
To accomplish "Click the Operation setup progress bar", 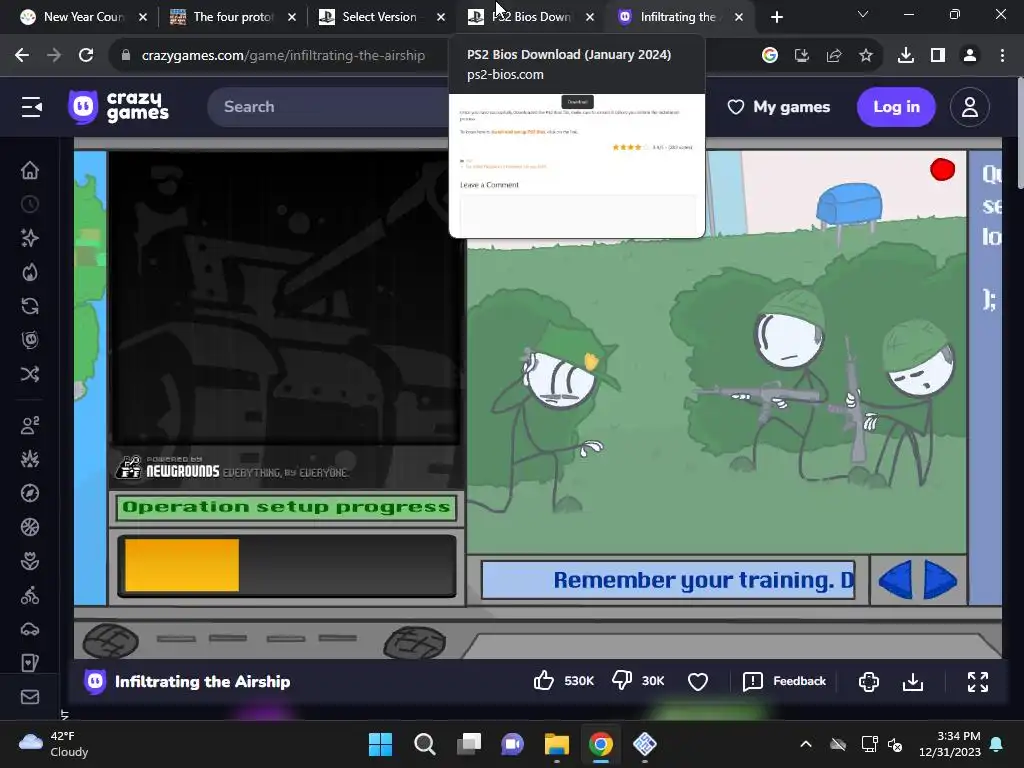I will [287, 566].
